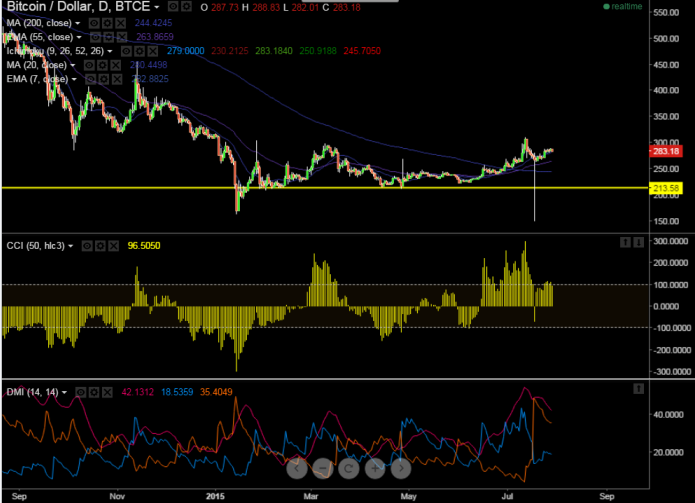Click the green realtime status indicator

[623, 7]
